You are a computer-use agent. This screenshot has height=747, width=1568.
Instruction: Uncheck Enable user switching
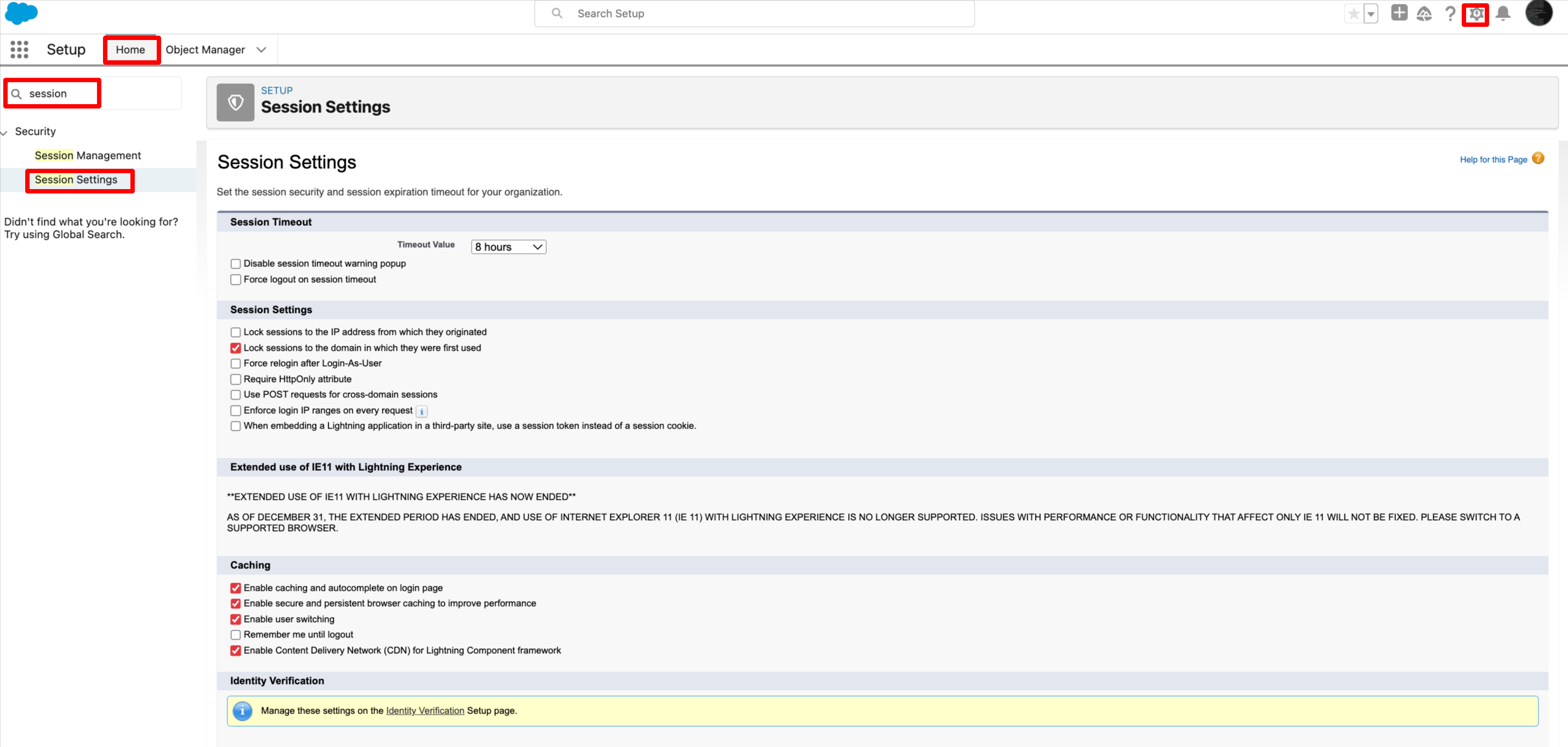pyautogui.click(x=236, y=619)
